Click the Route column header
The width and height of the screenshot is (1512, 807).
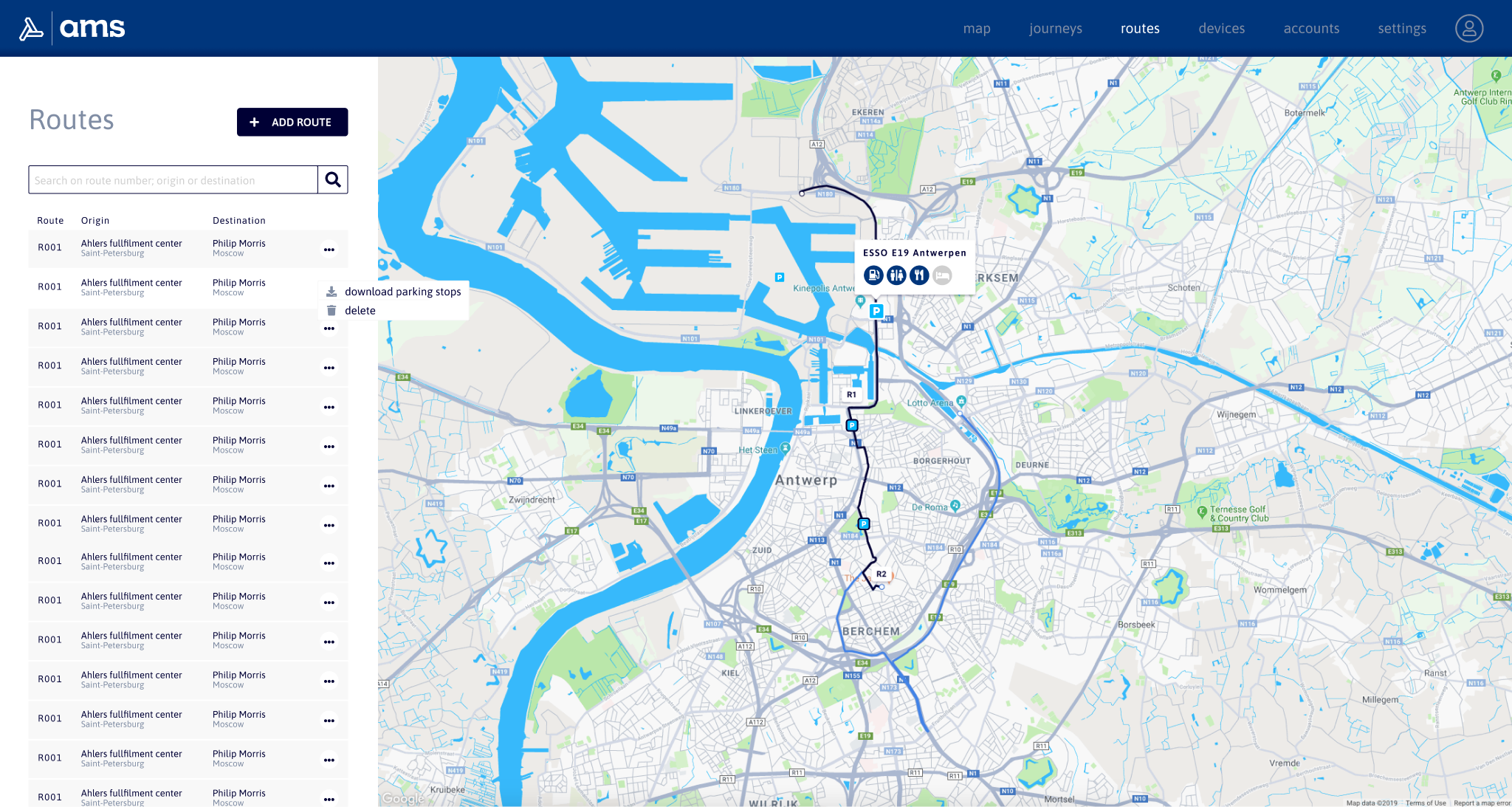(50, 221)
